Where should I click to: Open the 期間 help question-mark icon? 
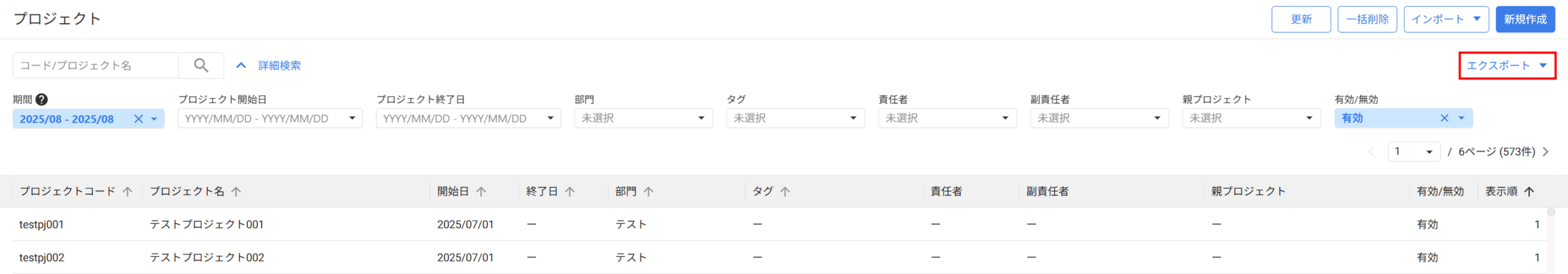pos(42,99)
